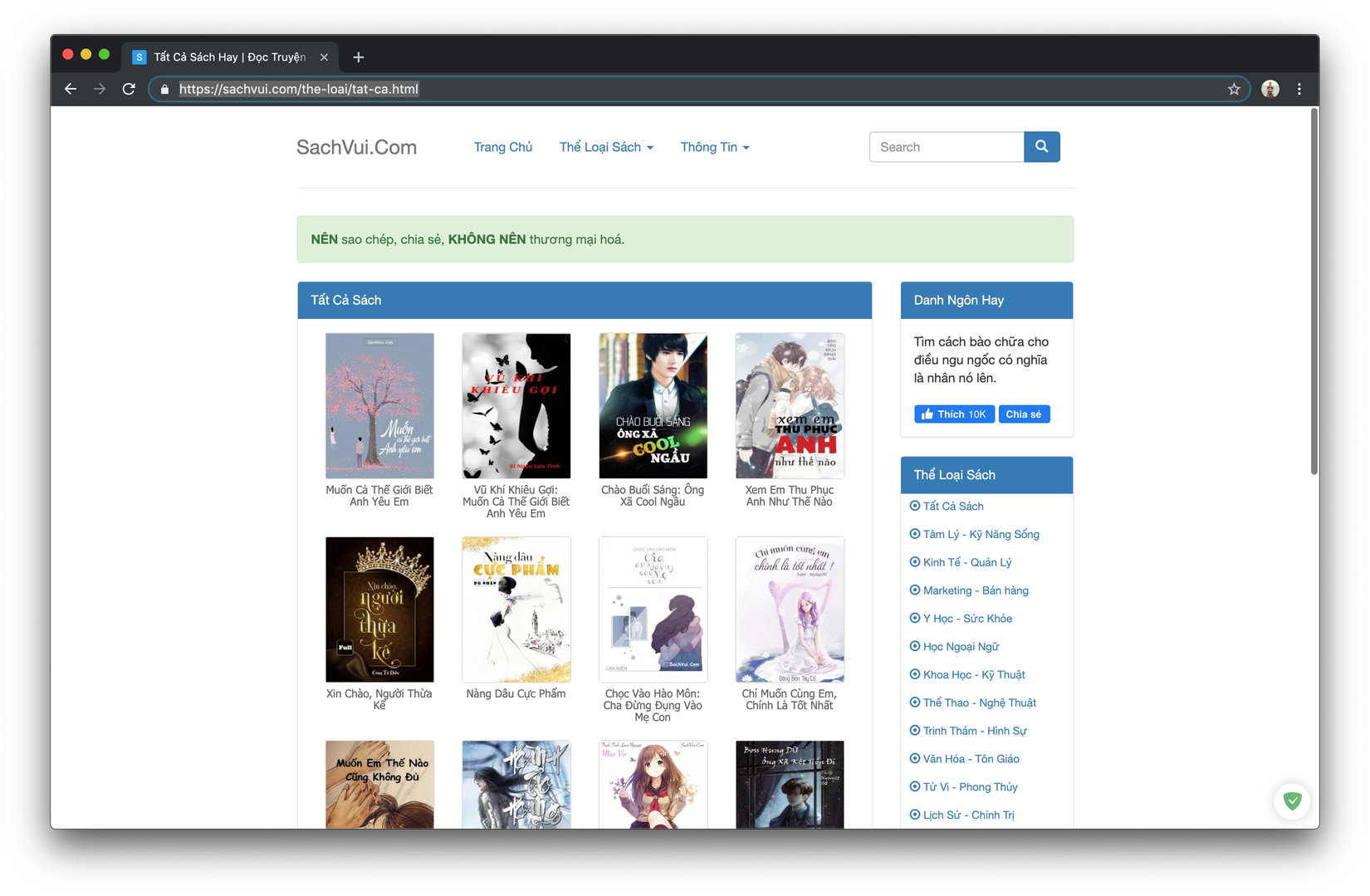
Task: Open the Chrome three-dot menu
Action: [x=1299, y=89]
